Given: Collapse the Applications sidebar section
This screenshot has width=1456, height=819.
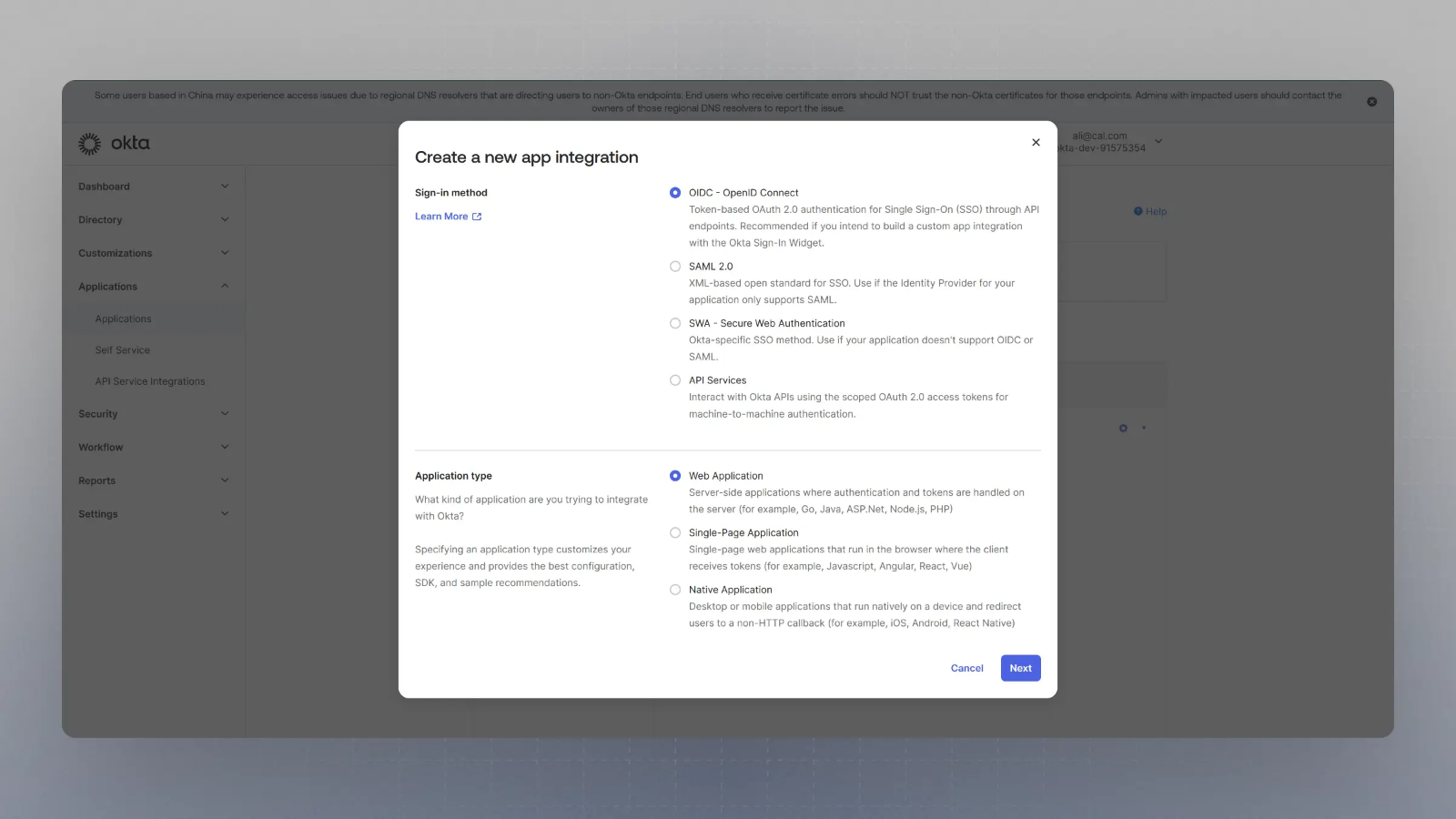Looking at the screenshot, I should click(153, 287).
